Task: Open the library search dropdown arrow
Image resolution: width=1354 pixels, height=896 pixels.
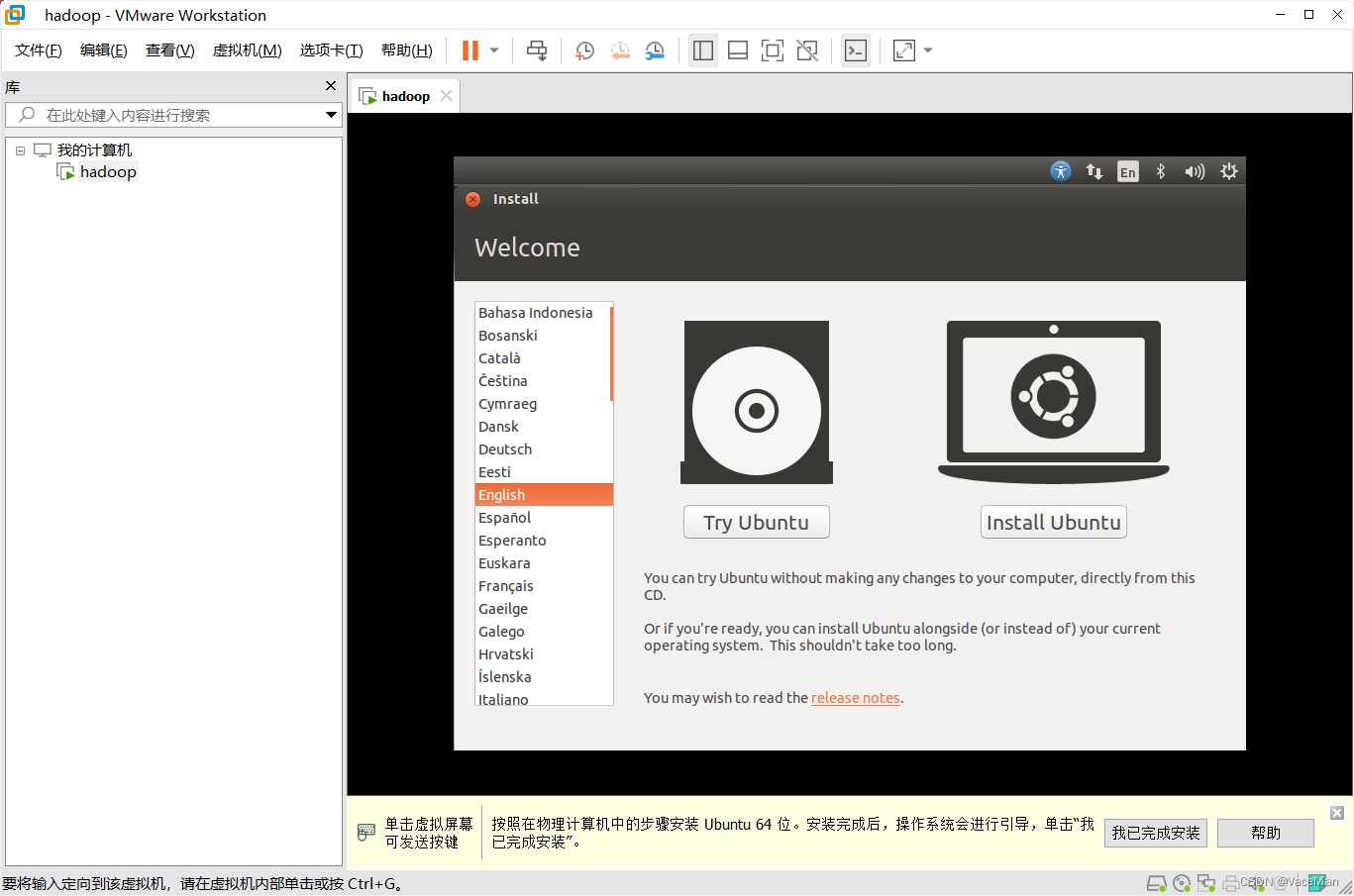Action: pyautogui.click(x=331, y=115)
